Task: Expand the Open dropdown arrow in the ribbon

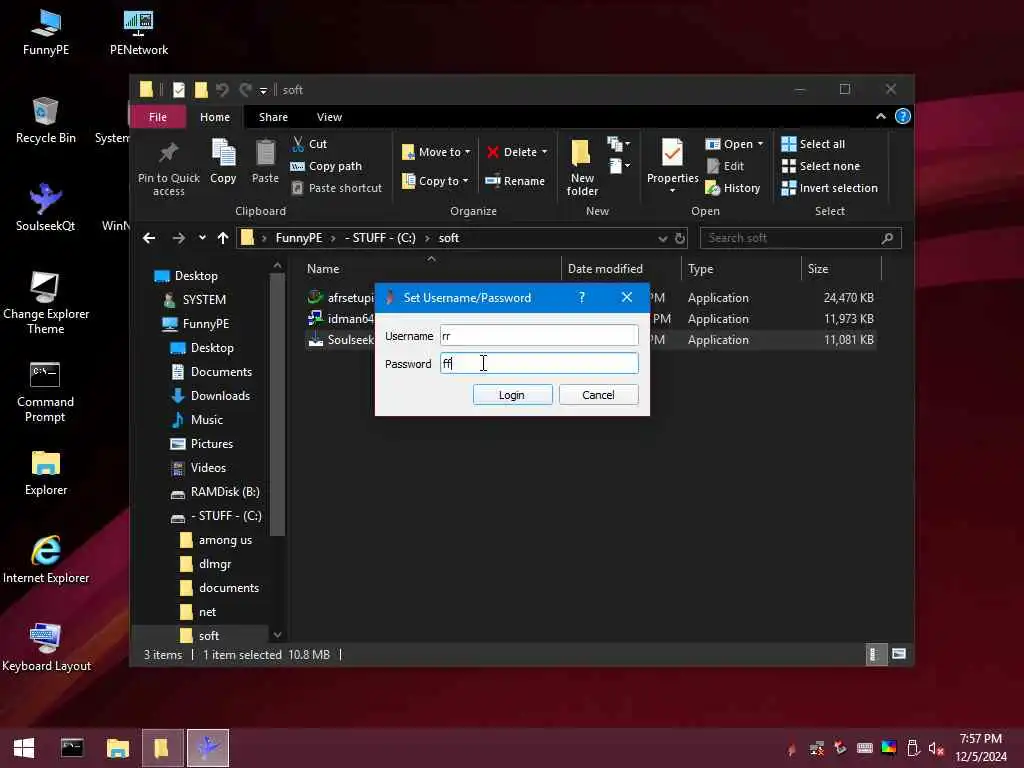Action: pos(760,144)
